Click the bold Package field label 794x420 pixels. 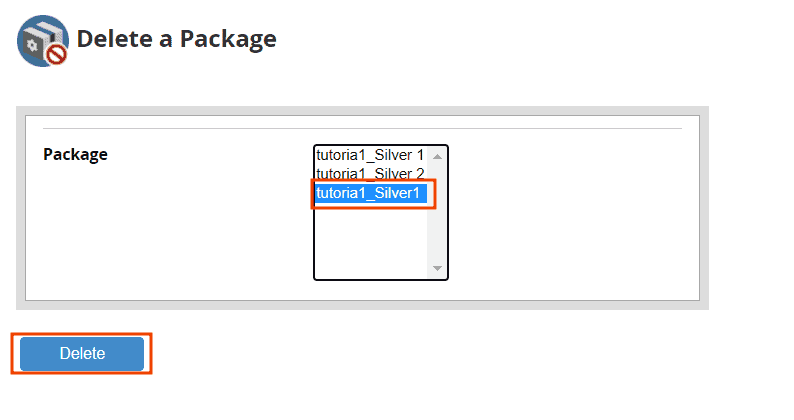(x=75, y=154)
